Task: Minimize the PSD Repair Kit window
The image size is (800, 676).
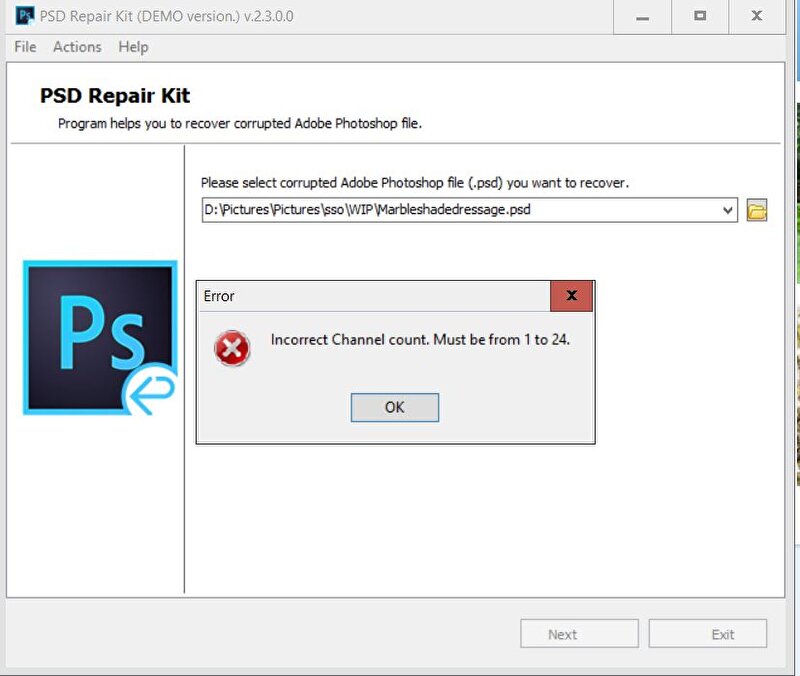Action: coord(642,16)
